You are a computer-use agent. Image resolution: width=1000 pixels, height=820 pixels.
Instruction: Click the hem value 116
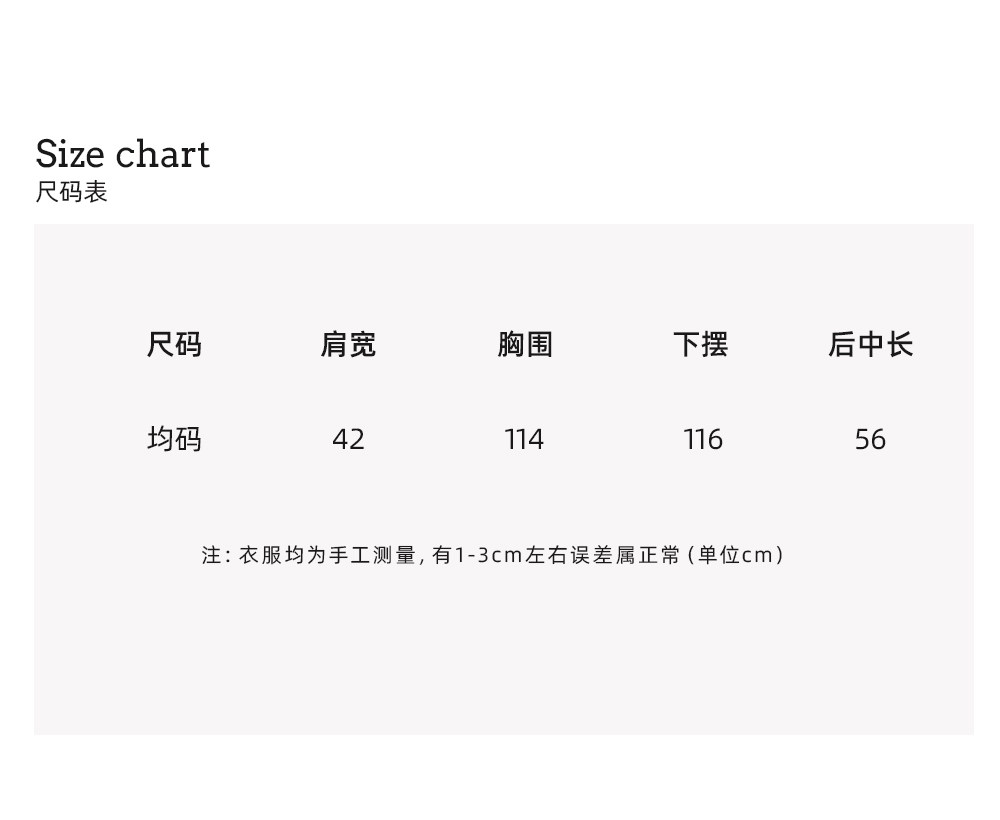click(703, 440)
